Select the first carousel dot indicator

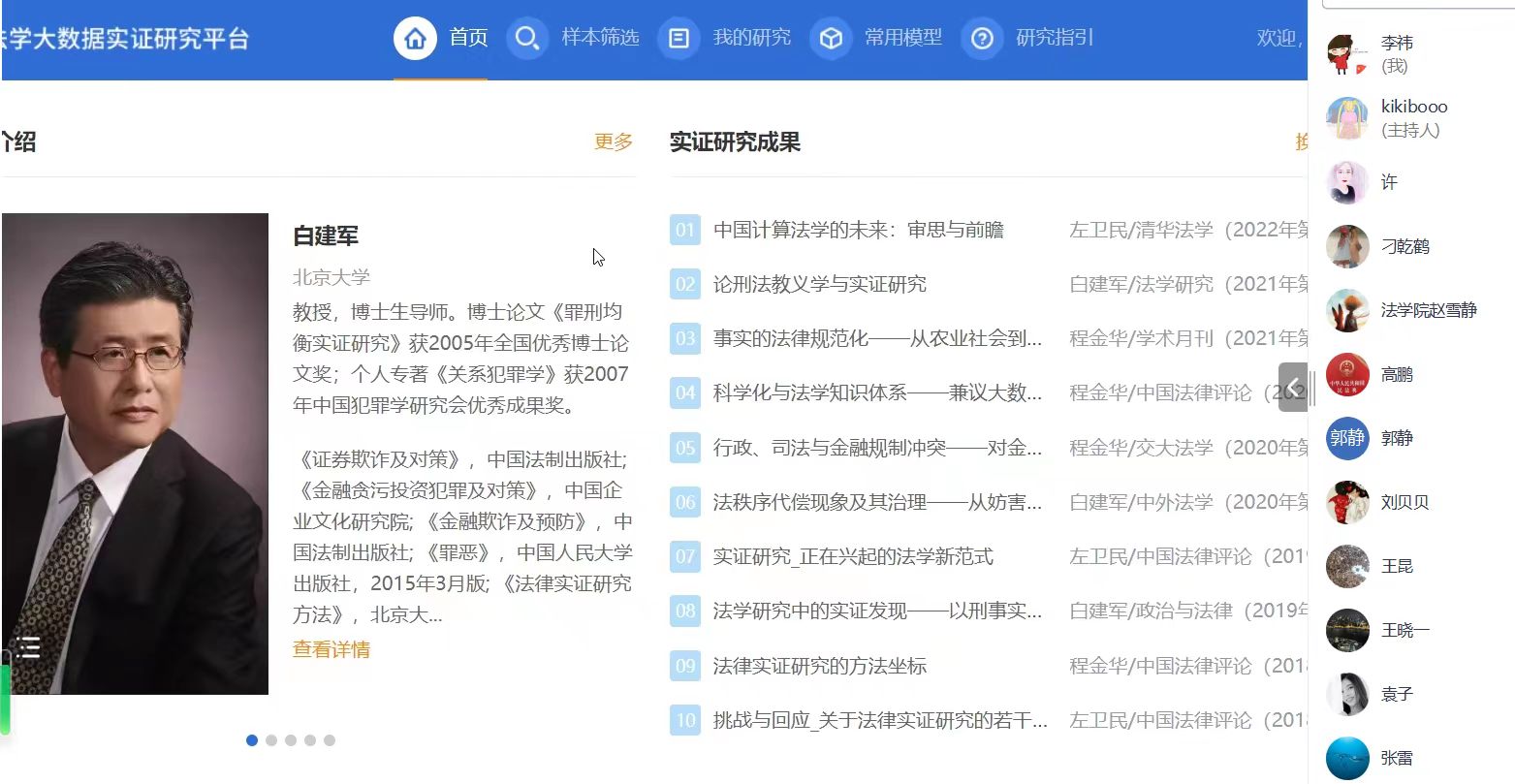pos(252,740)
